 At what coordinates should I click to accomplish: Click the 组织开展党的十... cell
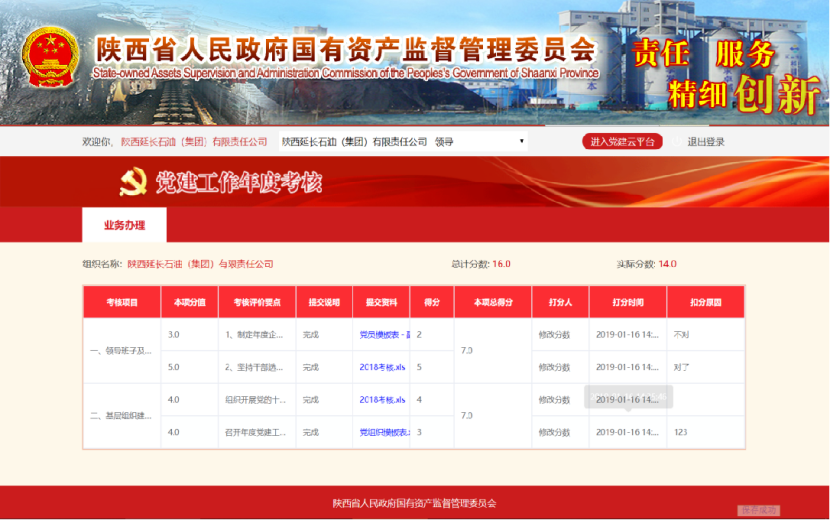click(x=257, y=400)
